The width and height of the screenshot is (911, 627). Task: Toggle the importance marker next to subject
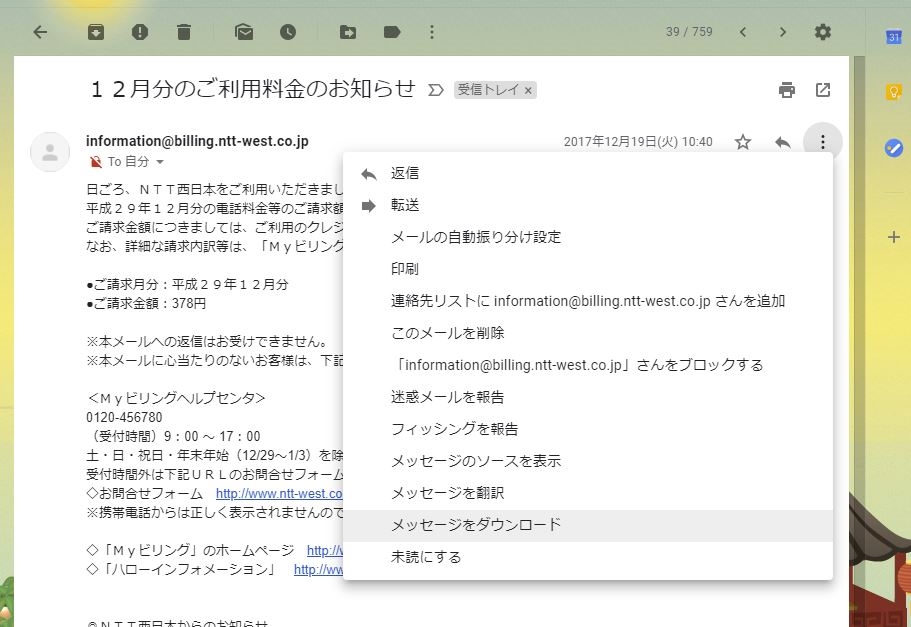click(x=436, y=90)
